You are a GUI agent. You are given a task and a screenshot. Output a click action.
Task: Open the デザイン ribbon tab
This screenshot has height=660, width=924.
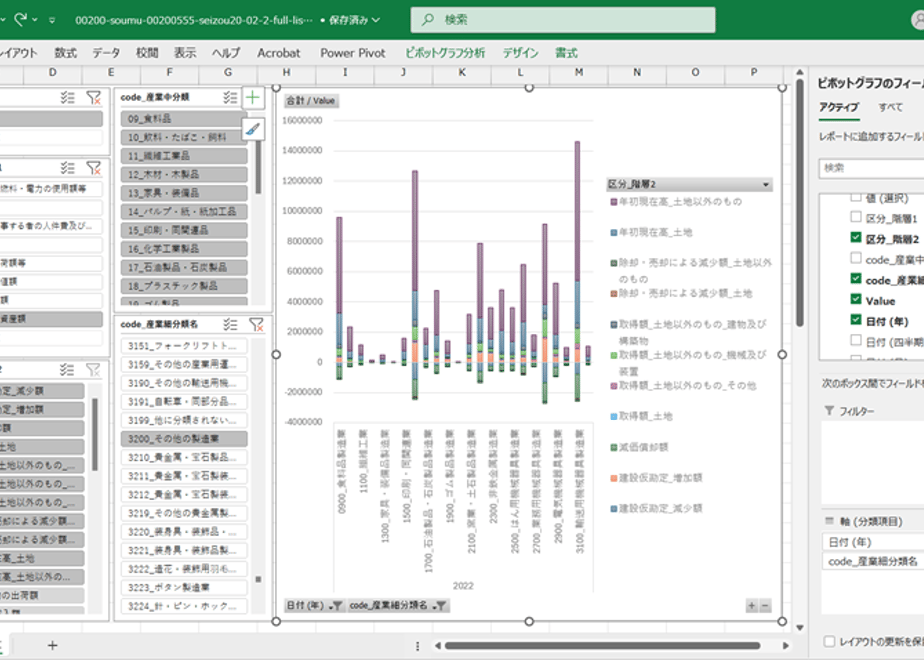tap(520, 53)
